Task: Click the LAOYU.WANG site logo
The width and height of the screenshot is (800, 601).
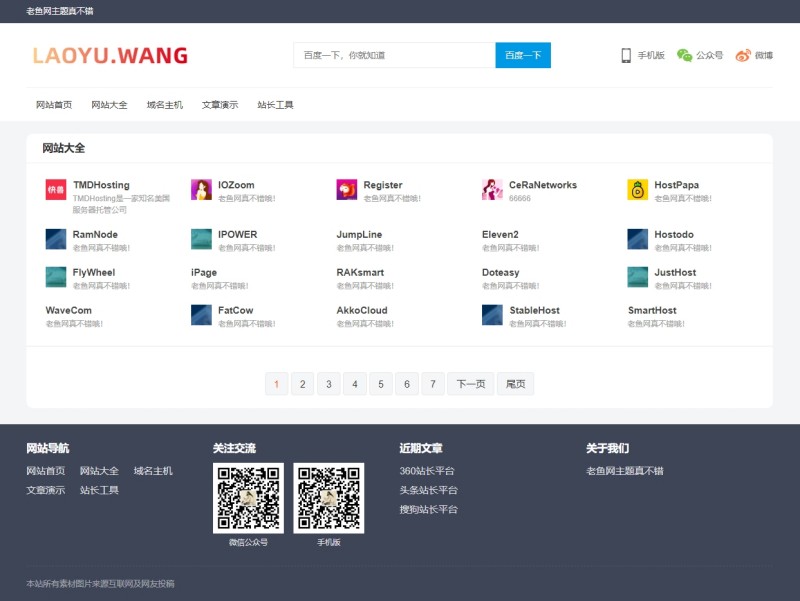Action: coord(110,56)
